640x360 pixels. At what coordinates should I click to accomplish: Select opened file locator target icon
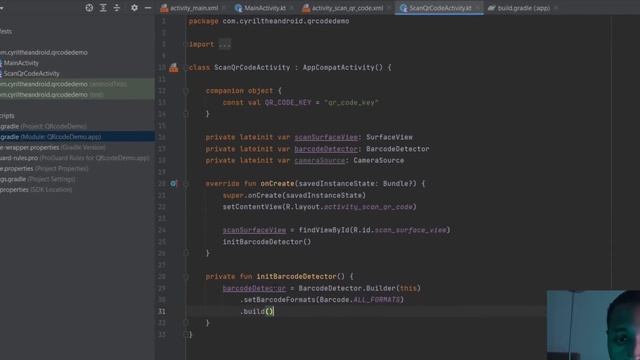point(89,8)
